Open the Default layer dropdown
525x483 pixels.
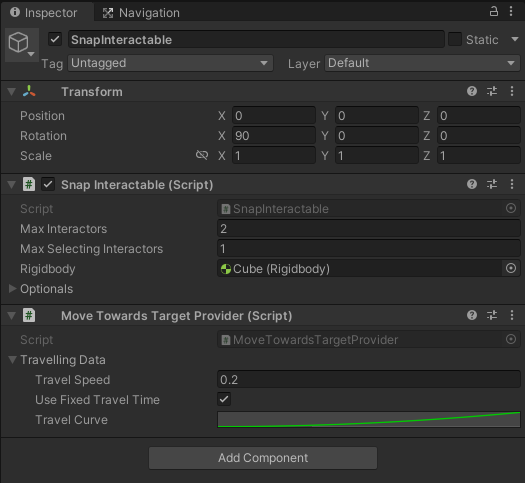point(422,63)
